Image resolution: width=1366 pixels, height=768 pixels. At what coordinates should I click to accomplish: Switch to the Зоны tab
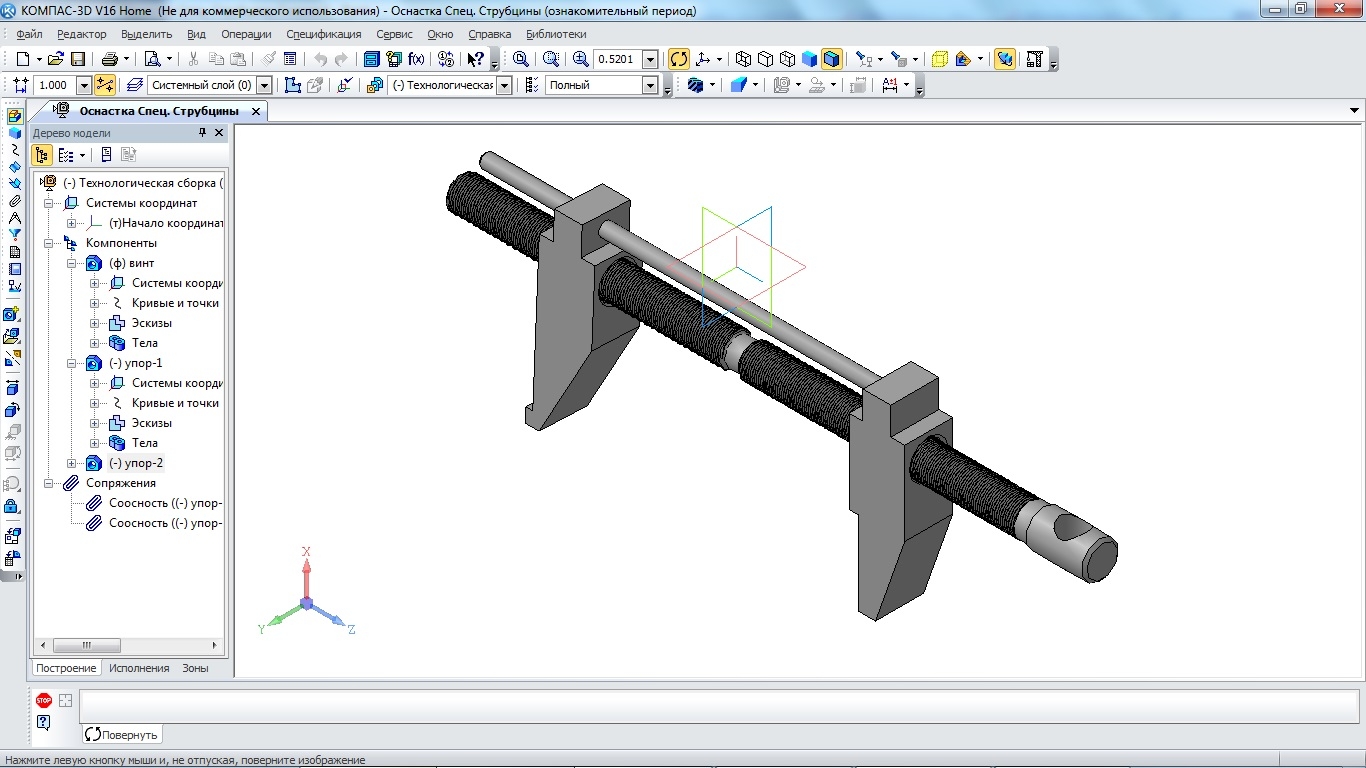(x=195, y=667)
